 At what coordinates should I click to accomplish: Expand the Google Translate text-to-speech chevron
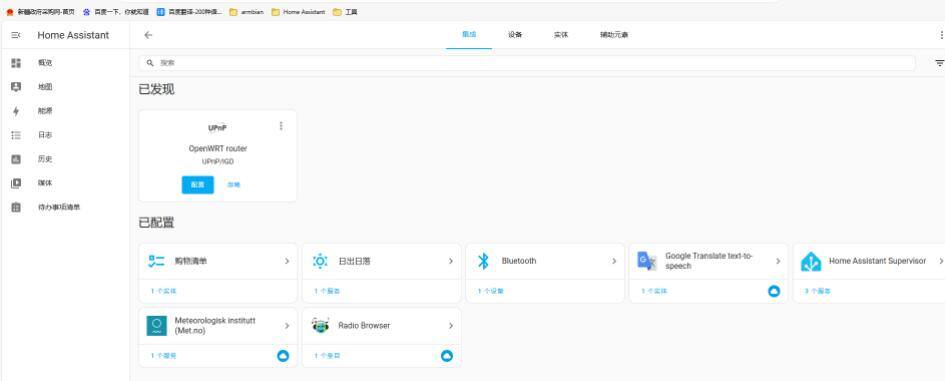(x=778, y=261)
